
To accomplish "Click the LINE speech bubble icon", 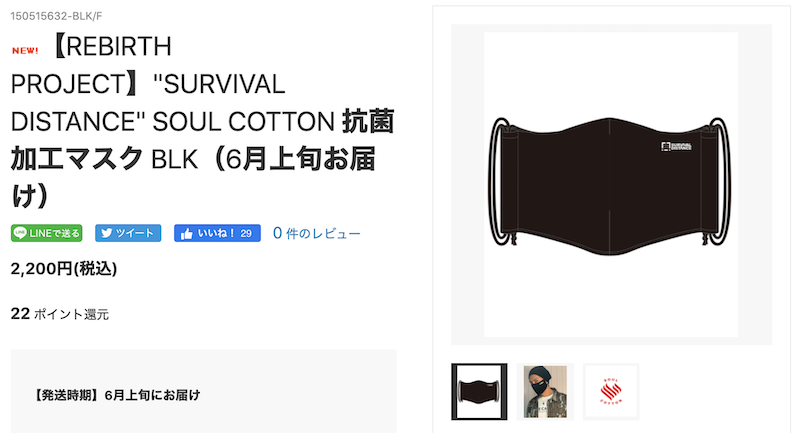I will click(x=20, y=233).
